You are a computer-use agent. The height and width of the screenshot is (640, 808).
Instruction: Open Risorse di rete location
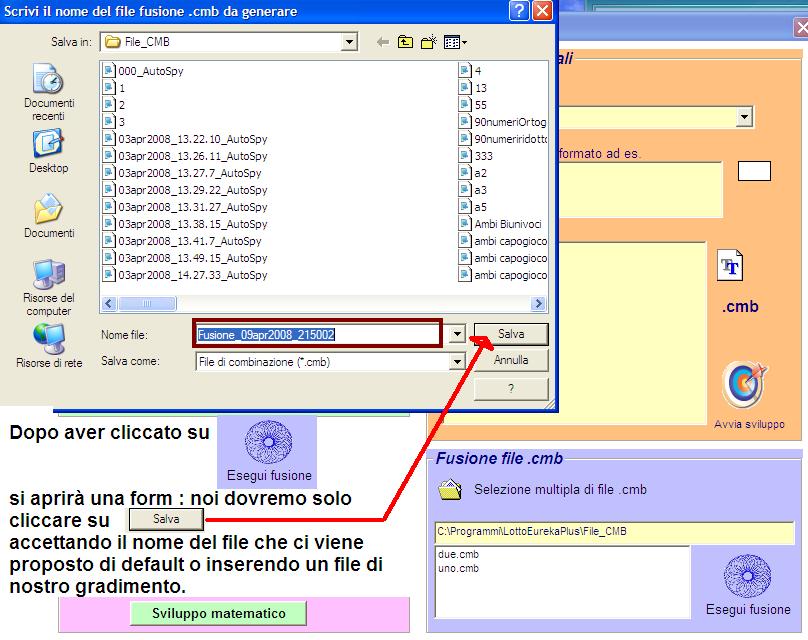[49, 338]
